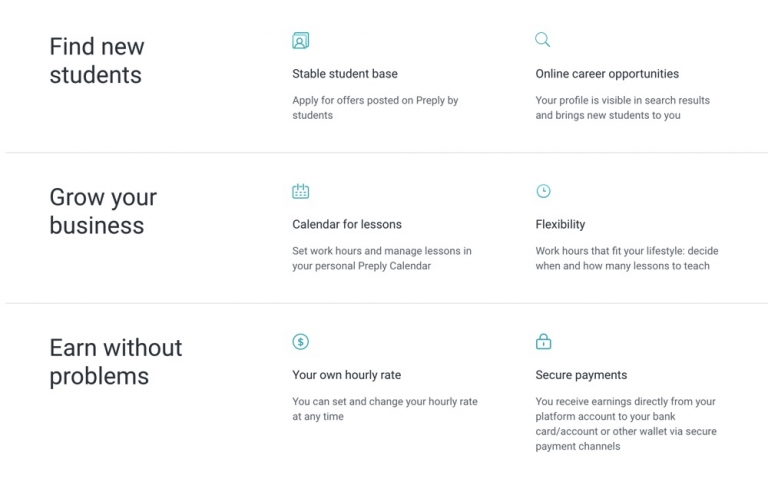Click the personal Preply Calendar description text
Image resolution: width=768 pixels, height=485 pixels.
pos(381,259)
